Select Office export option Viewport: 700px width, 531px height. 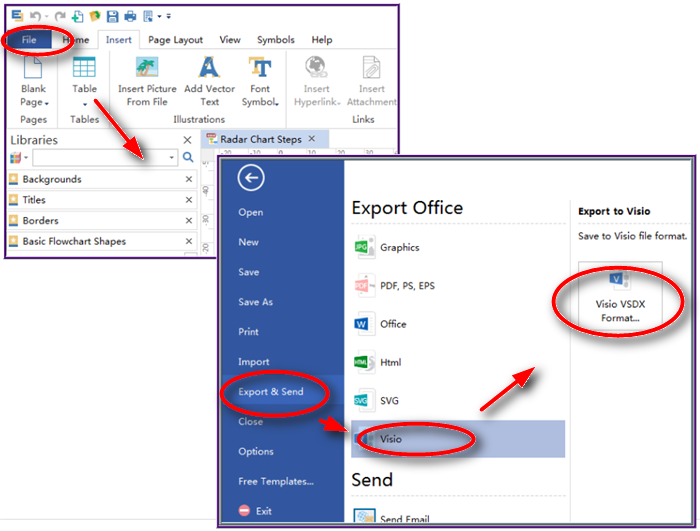(x=458, y=324)
